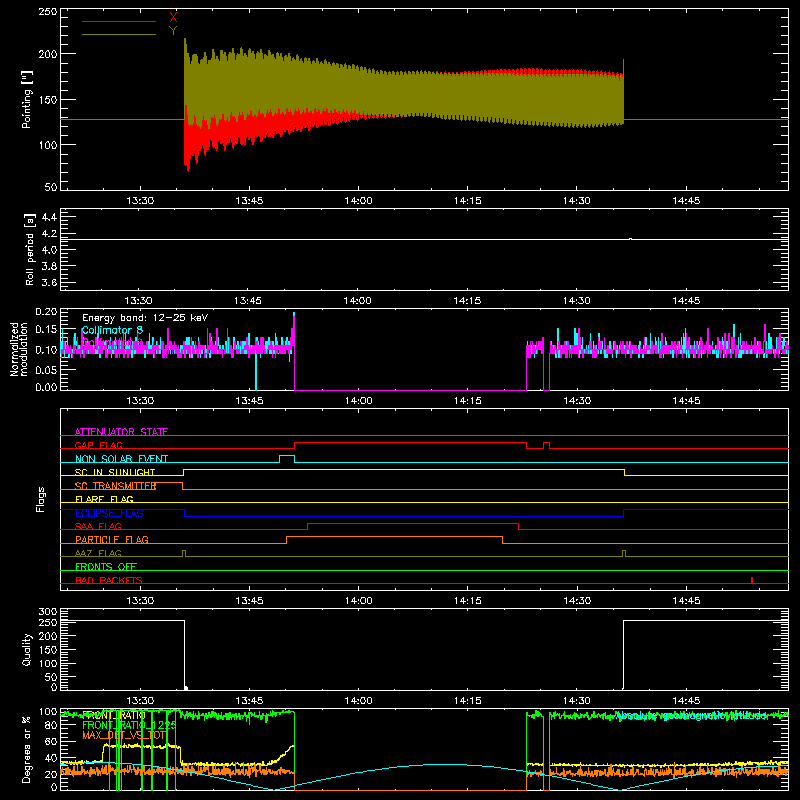The height and width of the screenshot is (800, 800).
Task: Click the FRONT_RATIO legend label
Action: pyautogui.click(x=114, y=715)
